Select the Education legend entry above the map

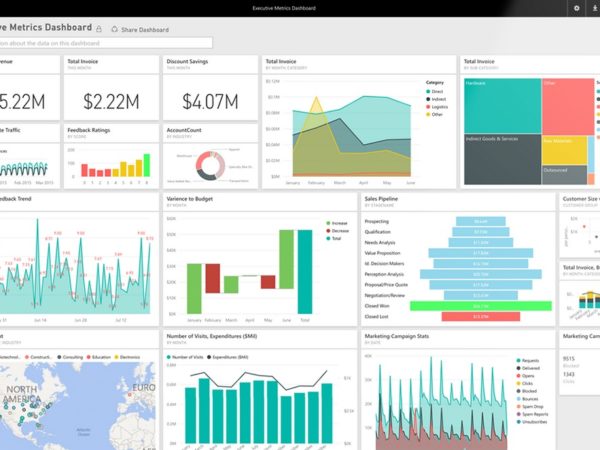point(99,357)
